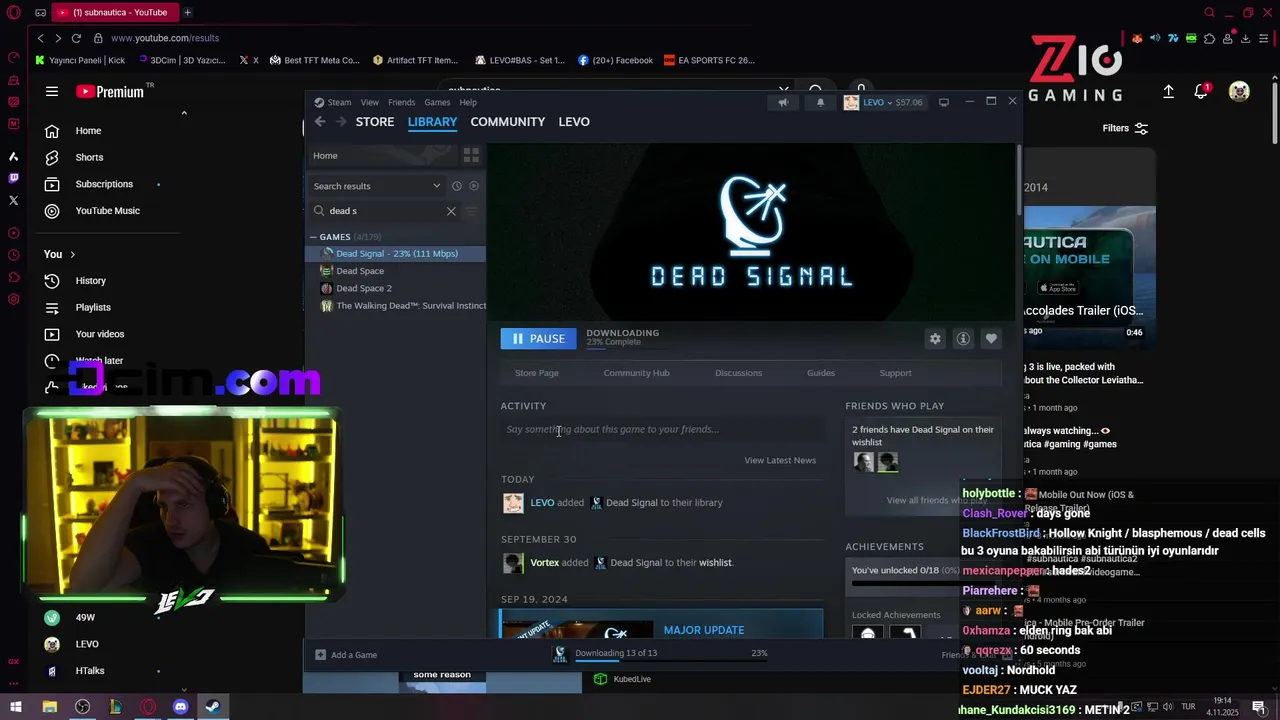Viewport: 1280px width, 720px height.
Task: Collapse the GAMES category in library
Action: (313, 237)
